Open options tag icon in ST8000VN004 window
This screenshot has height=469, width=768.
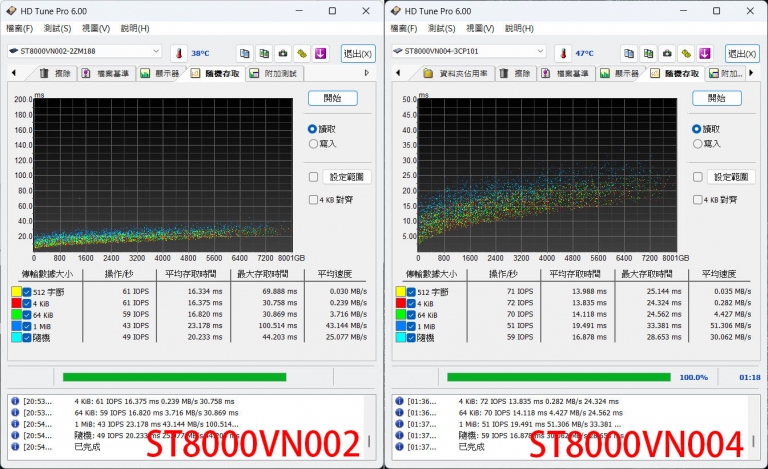686,53
